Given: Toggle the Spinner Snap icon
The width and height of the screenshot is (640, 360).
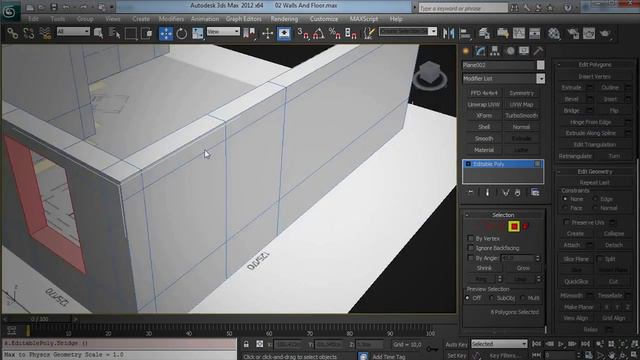Looking at the screenshot, I should 351,33.
